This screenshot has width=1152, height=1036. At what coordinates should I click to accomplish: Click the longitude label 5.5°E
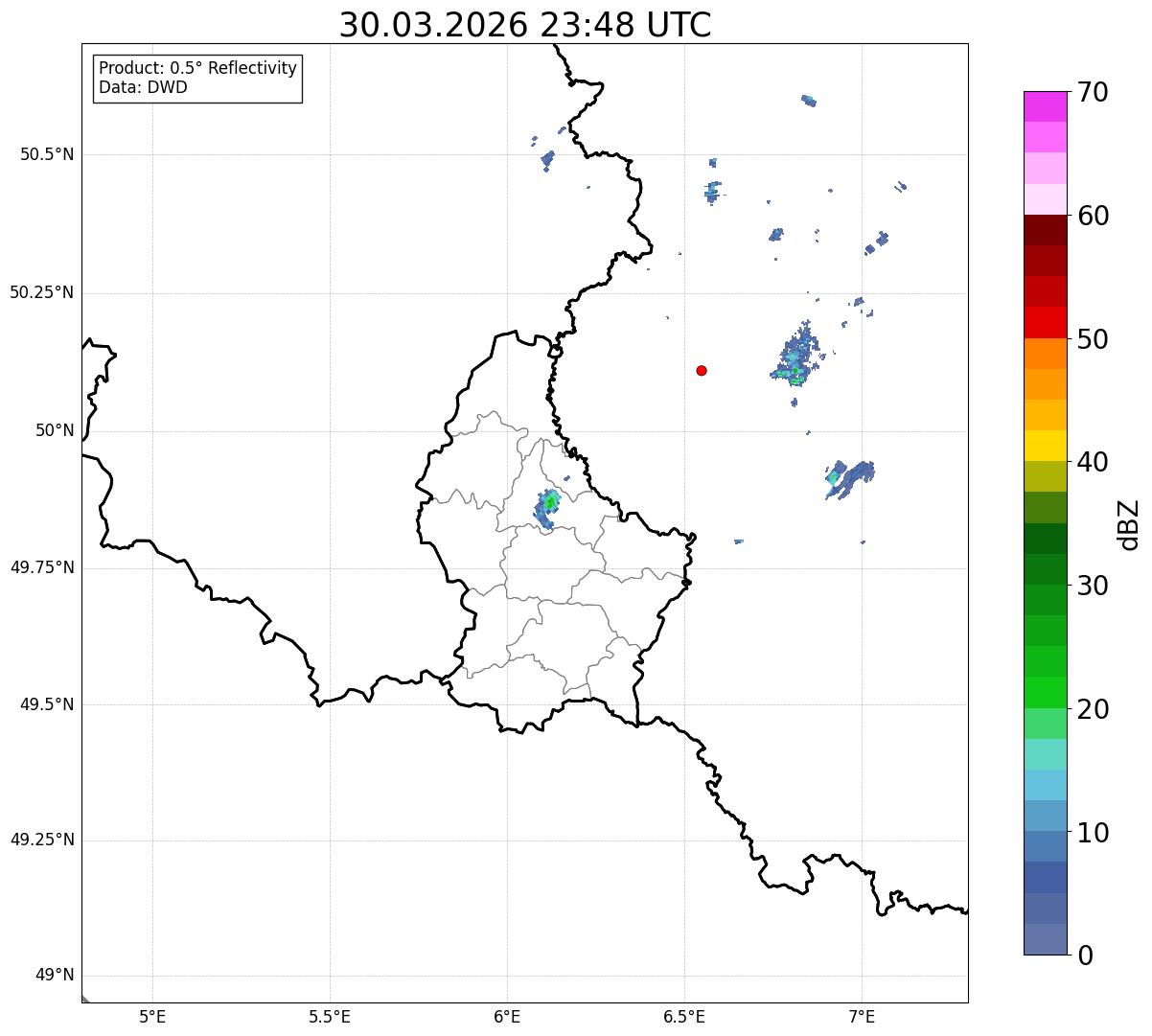[x=330, y=1017]
